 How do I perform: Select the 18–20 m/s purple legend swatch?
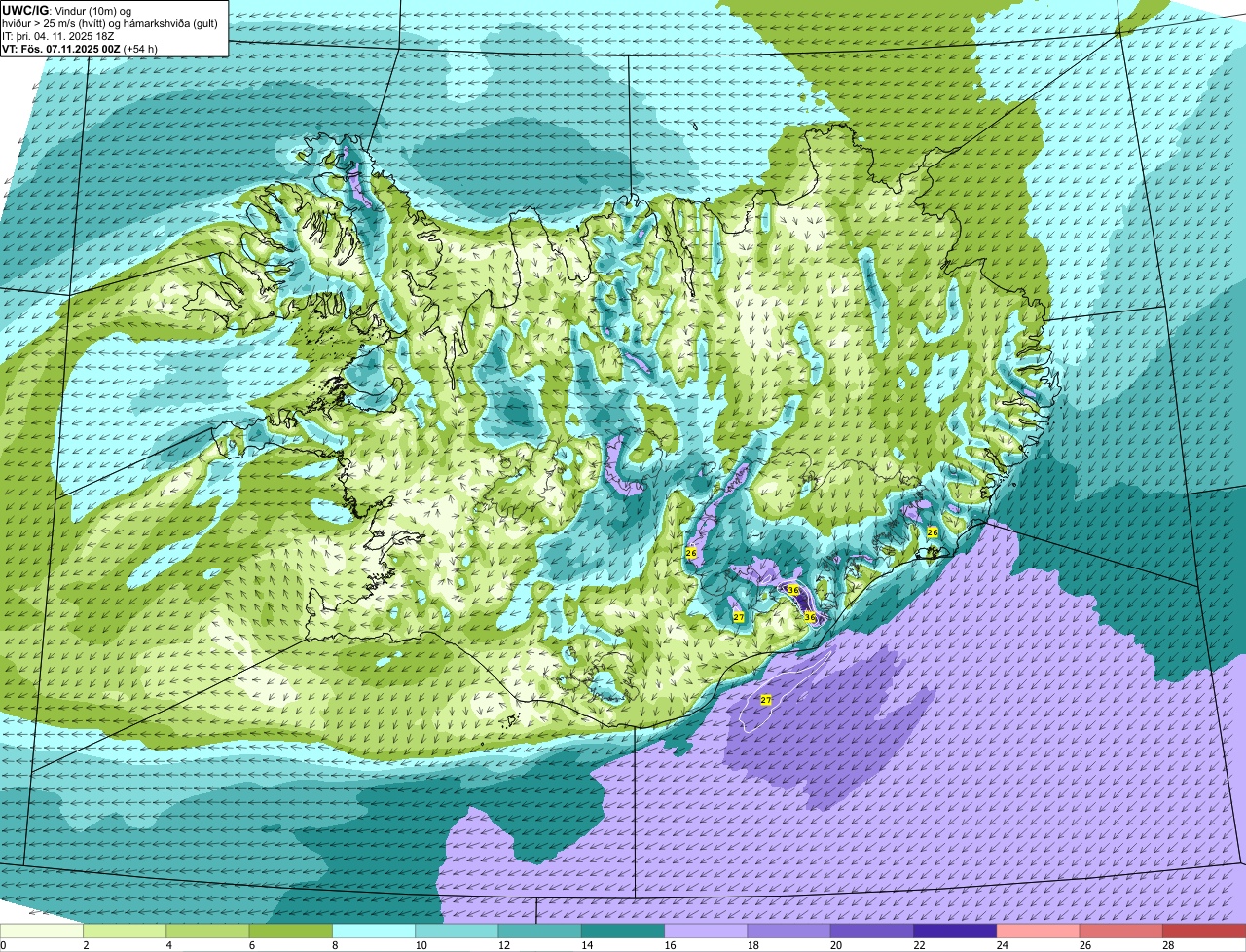788,932
